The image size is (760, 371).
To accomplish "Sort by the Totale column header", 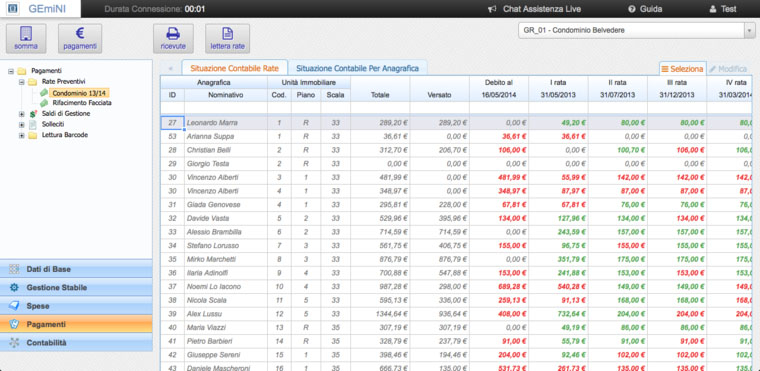I will (x=380, y=95).
